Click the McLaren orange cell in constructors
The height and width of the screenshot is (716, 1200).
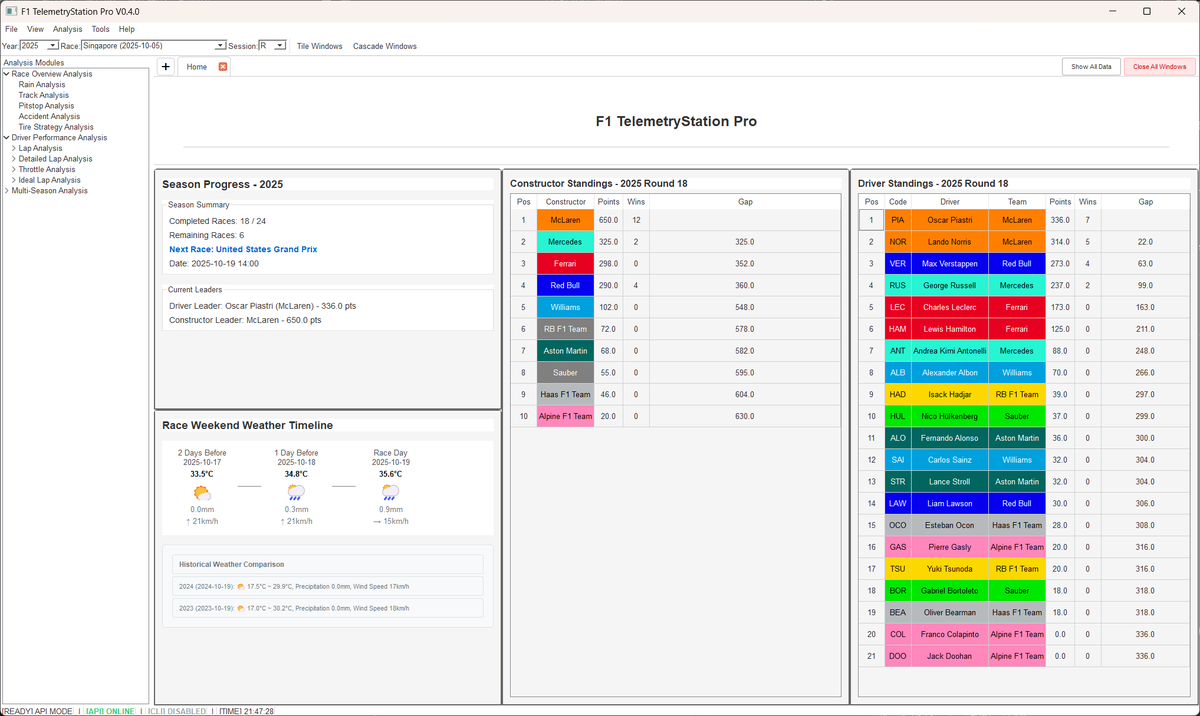[566, 220]
